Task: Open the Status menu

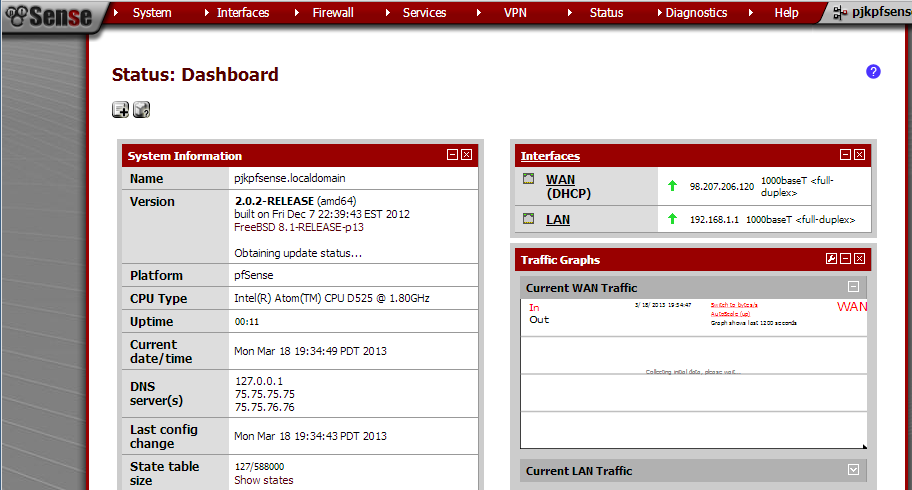Action: pos(607,13)
